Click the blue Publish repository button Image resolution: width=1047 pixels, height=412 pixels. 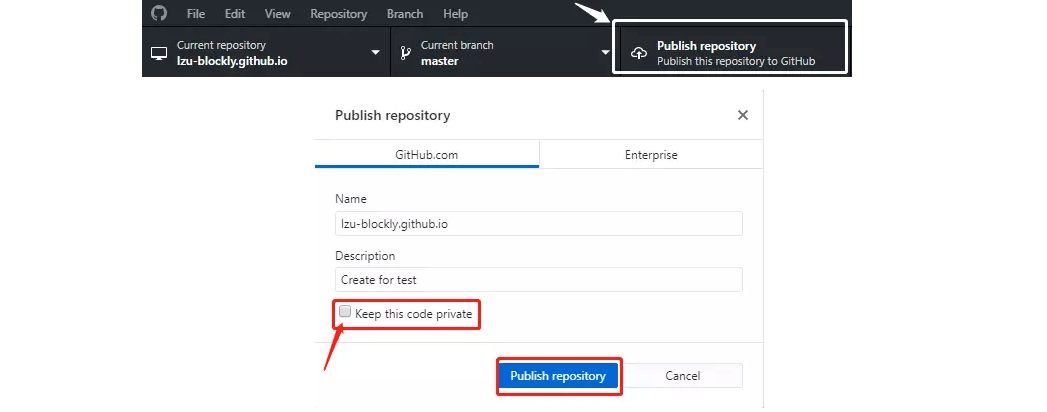(x=558, y=376)
